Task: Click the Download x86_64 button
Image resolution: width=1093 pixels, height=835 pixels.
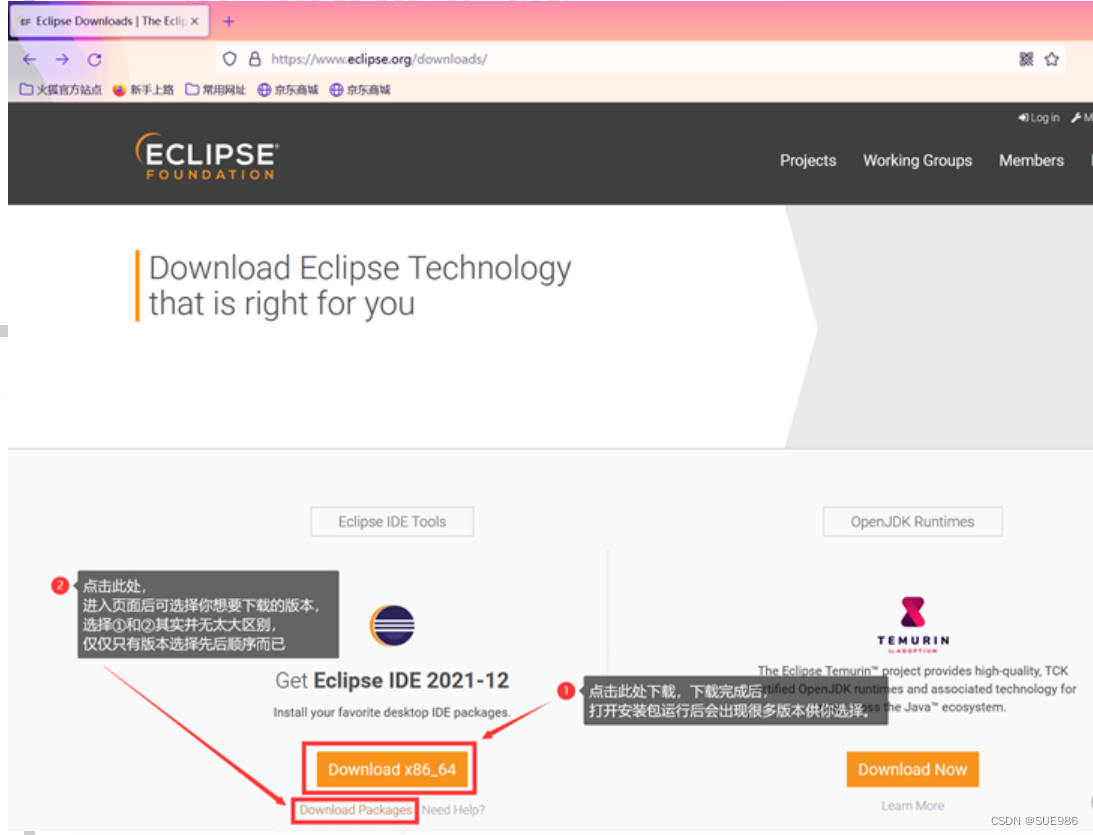Action: [390, 769]
